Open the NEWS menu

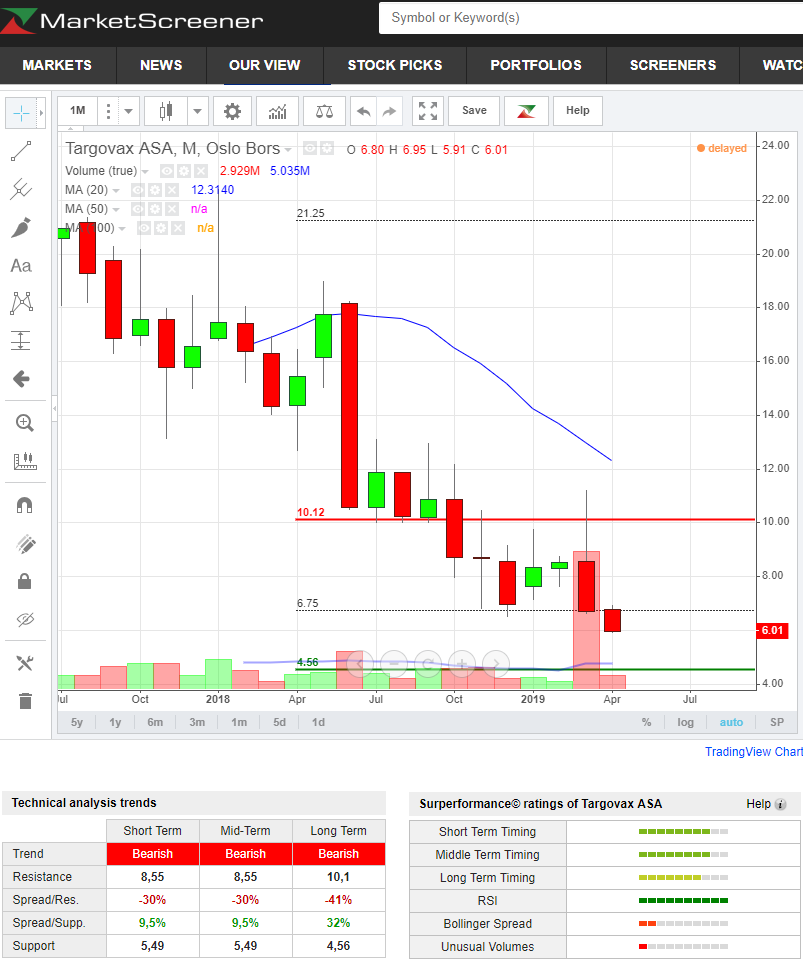pyautogui.click(x=161, y=65)
